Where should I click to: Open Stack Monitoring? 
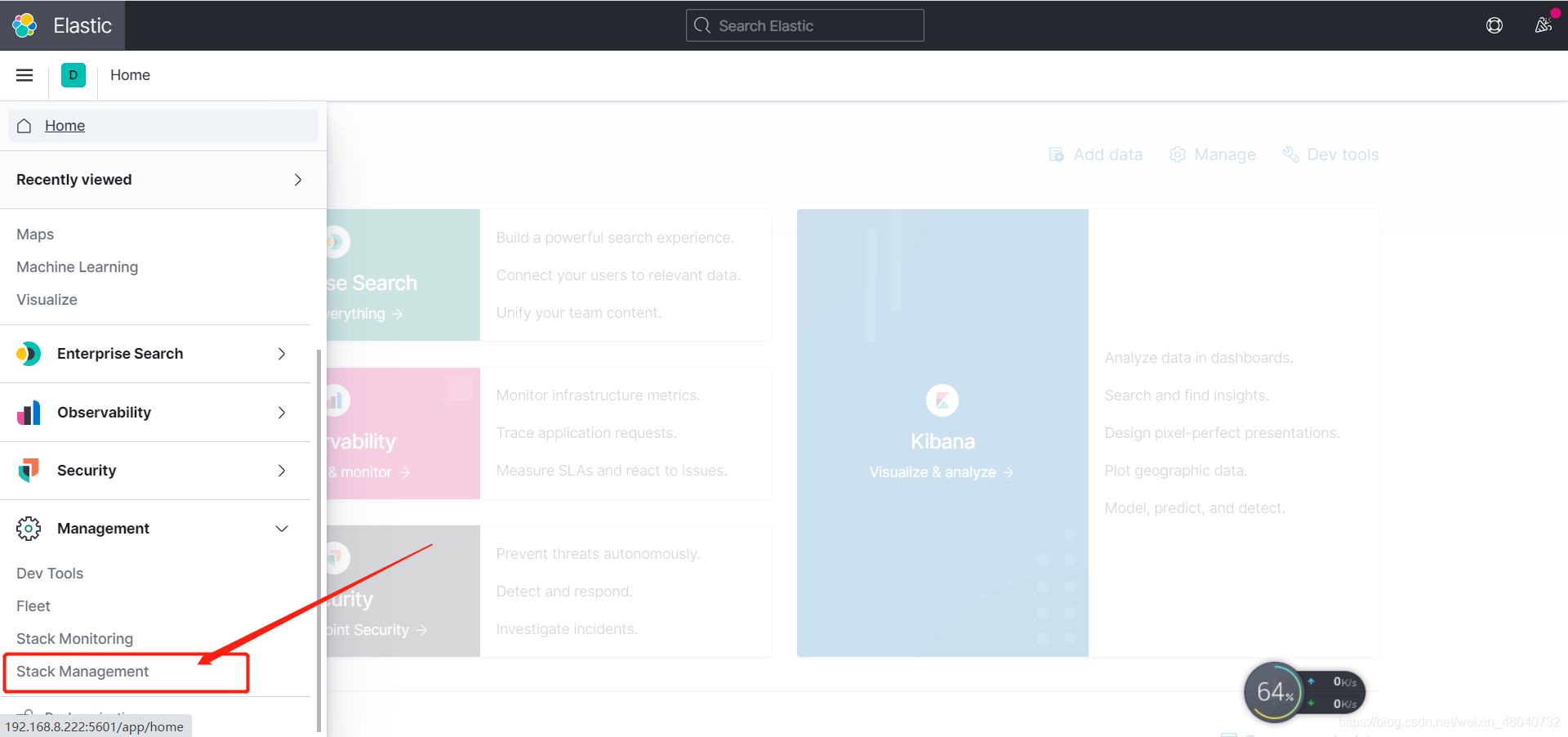(74, 639)
